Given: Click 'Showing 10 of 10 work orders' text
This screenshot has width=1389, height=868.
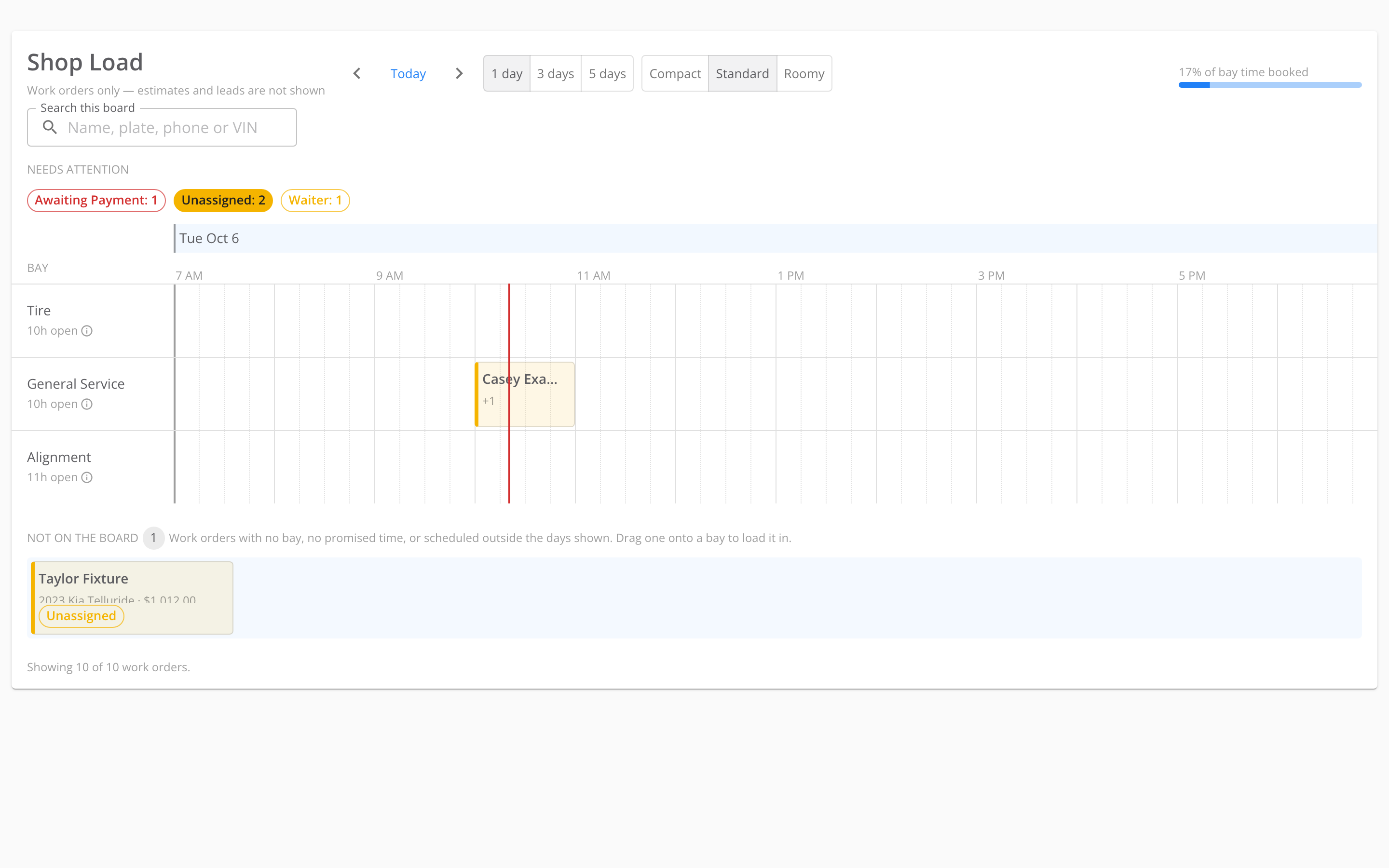Looking at the screenshot, I should pos(109,667).
